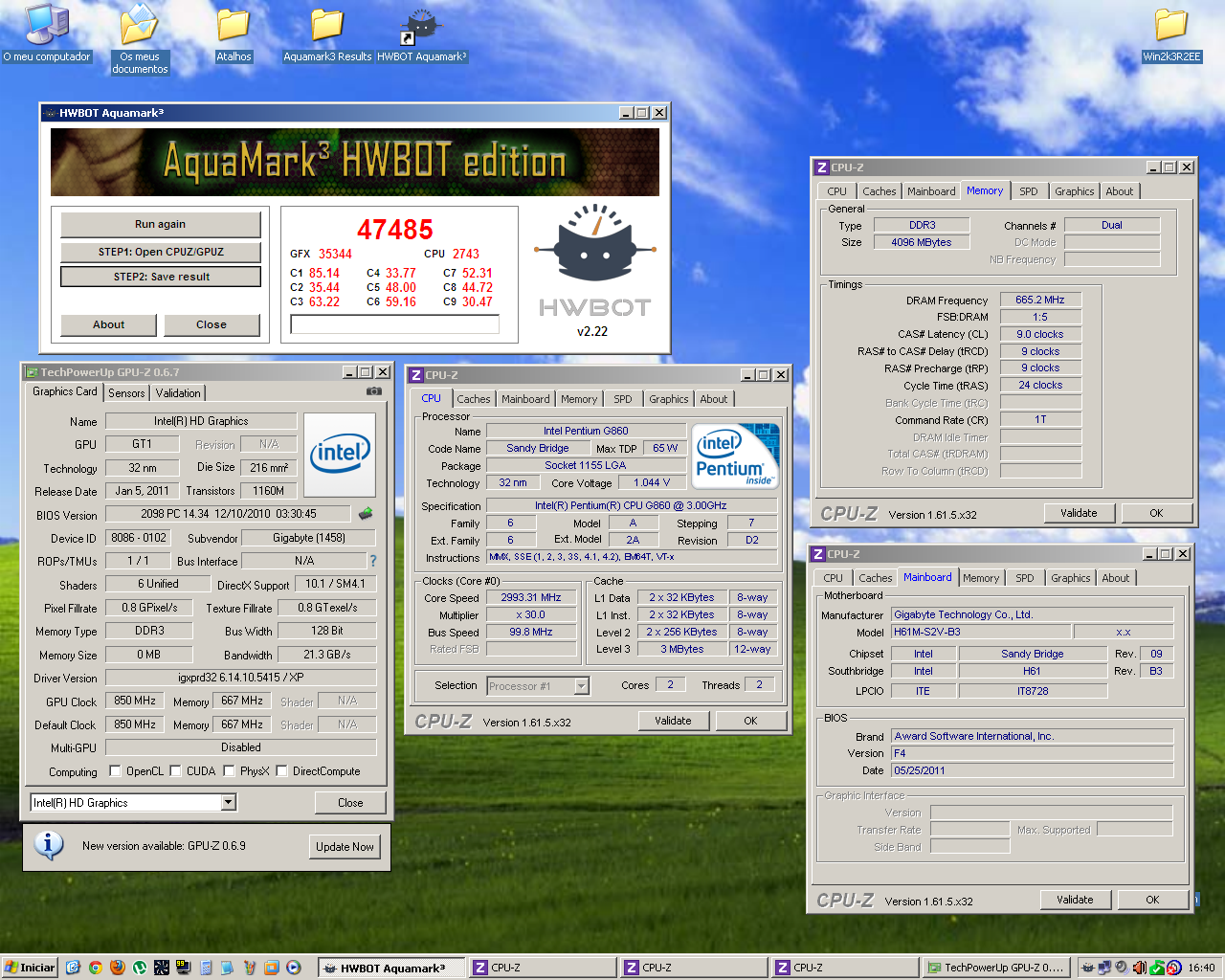
Task: Toggle the OpenCL checkbox in GPU-Z
Action: (115, 770)
